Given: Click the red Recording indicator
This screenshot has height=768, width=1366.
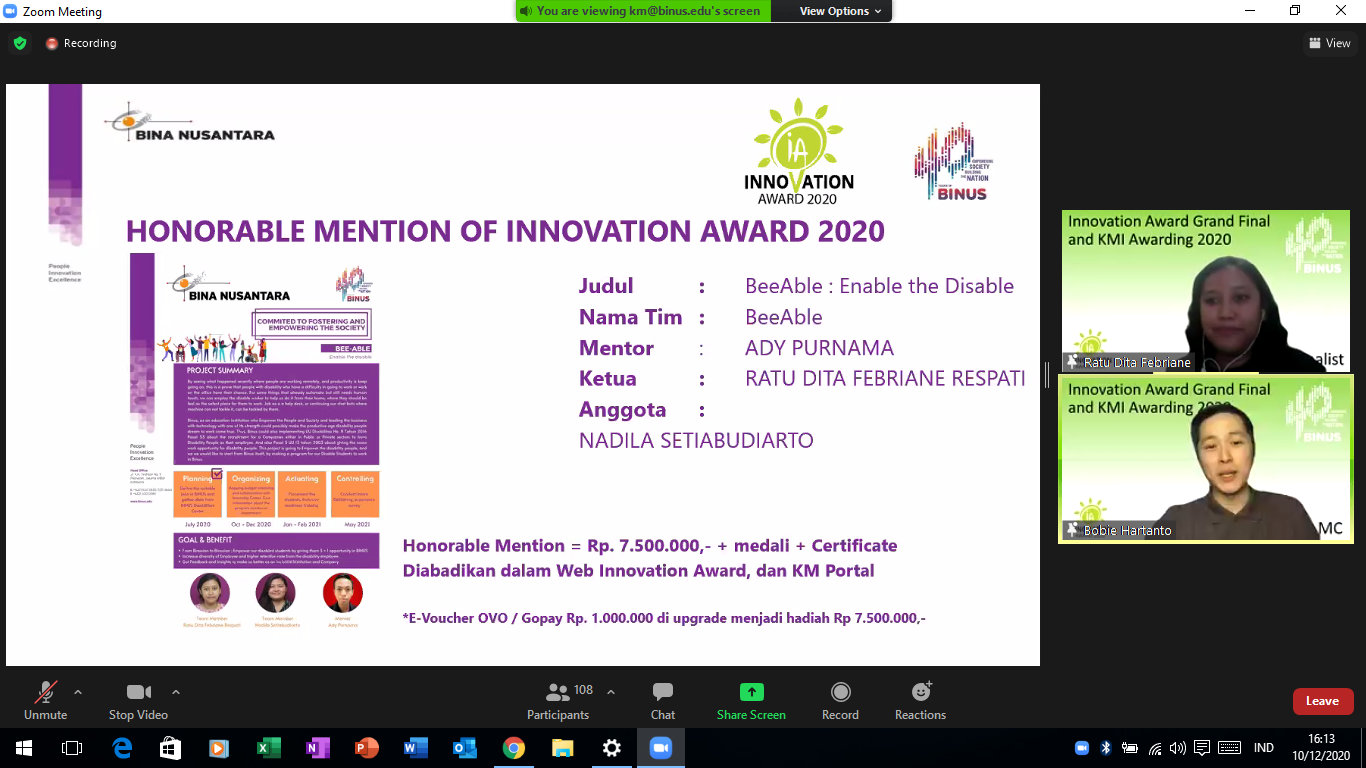Looking at the screenshot, I should point(81,43).
